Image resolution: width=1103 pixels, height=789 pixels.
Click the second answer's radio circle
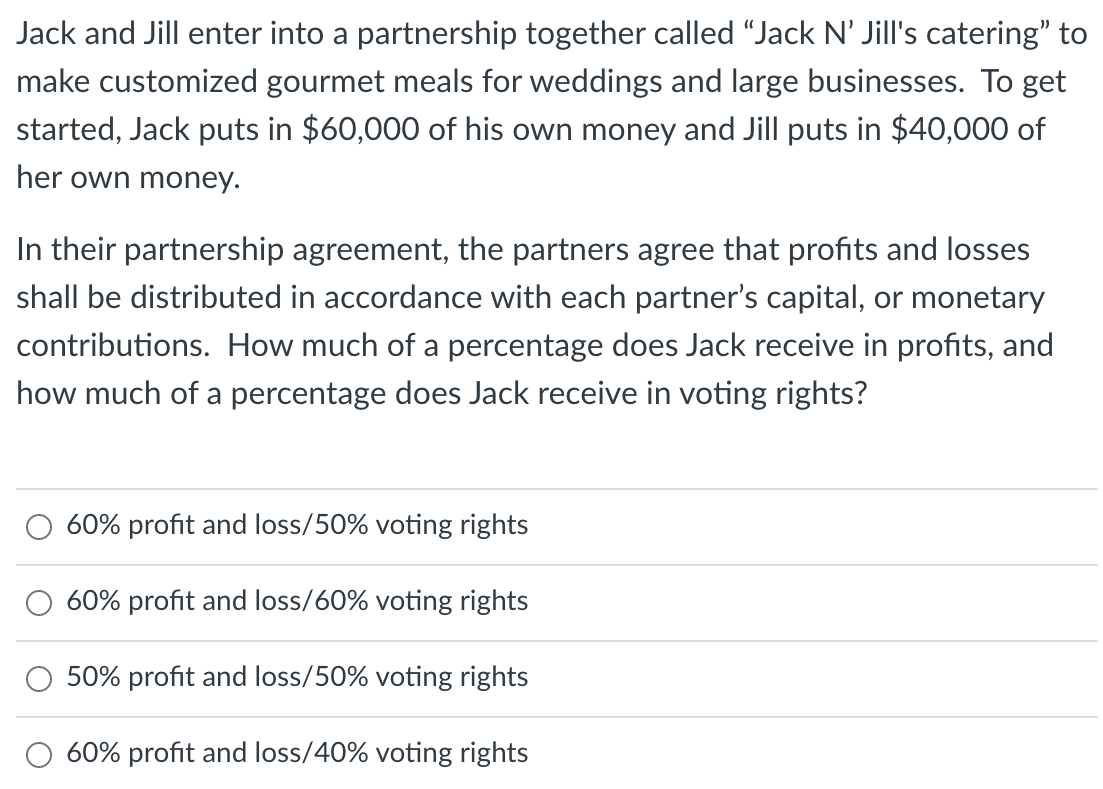pyautogui.click(x=39, y=602)
